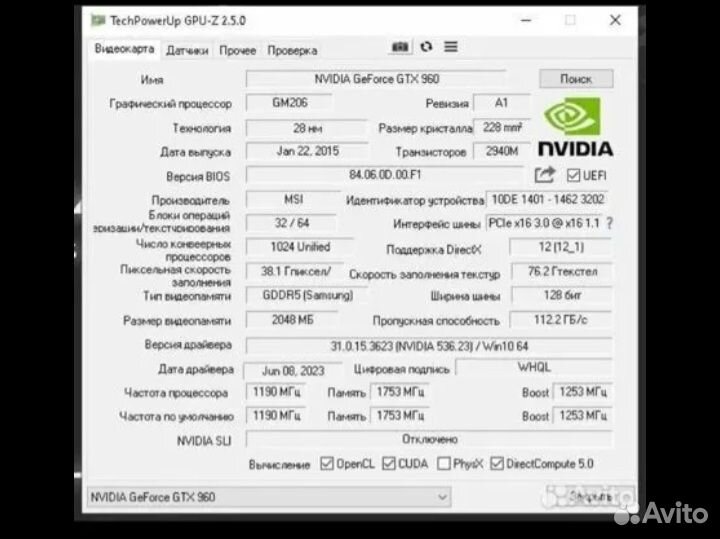Click the 38.1 Гпиксел/ pixel fillrate value
The height and width of the screenshot is (539, 720).
pos(295,271)
